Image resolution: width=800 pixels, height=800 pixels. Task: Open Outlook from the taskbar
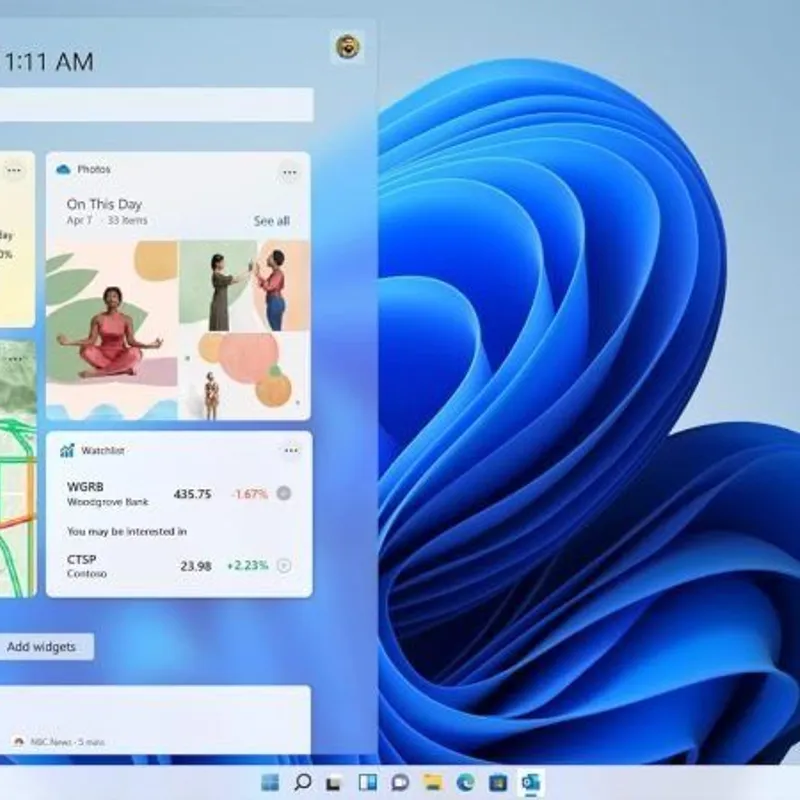coord(531,782)
